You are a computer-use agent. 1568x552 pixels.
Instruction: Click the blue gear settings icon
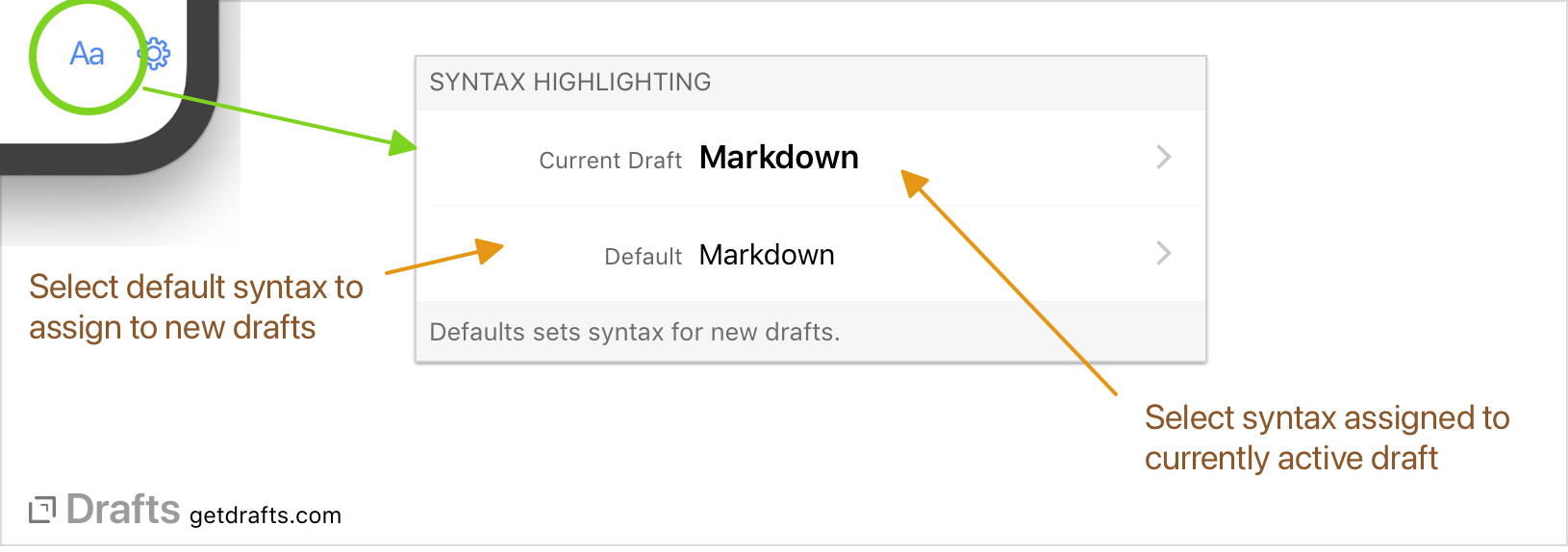click(156, 54)
